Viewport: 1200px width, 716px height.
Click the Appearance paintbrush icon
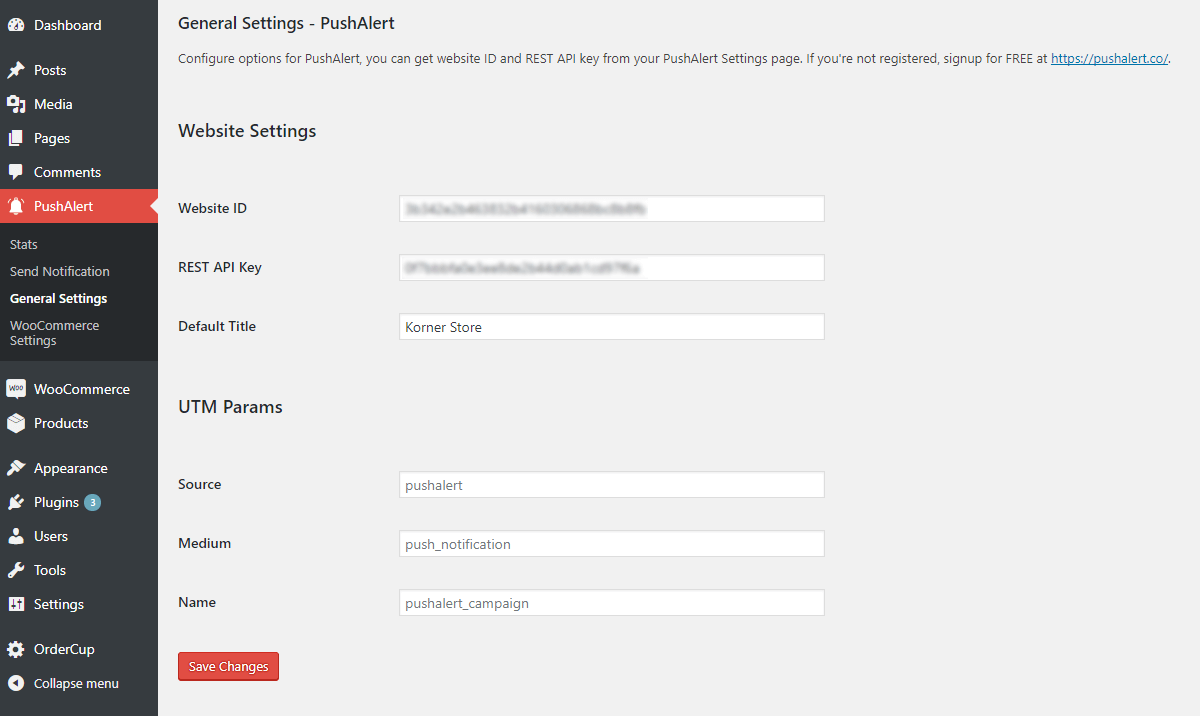(x=16, y=468)
